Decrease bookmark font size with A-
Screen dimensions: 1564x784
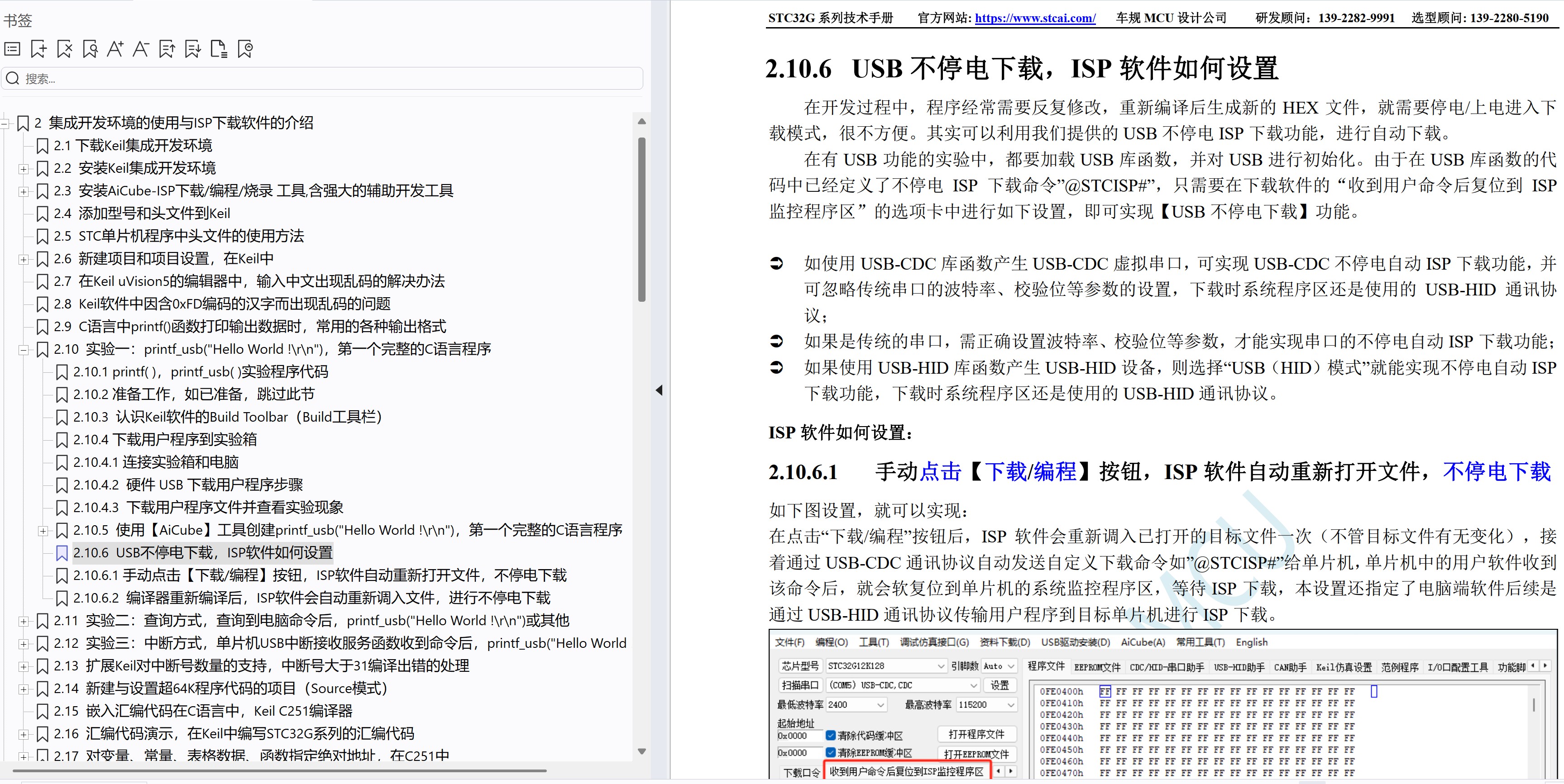141,49
